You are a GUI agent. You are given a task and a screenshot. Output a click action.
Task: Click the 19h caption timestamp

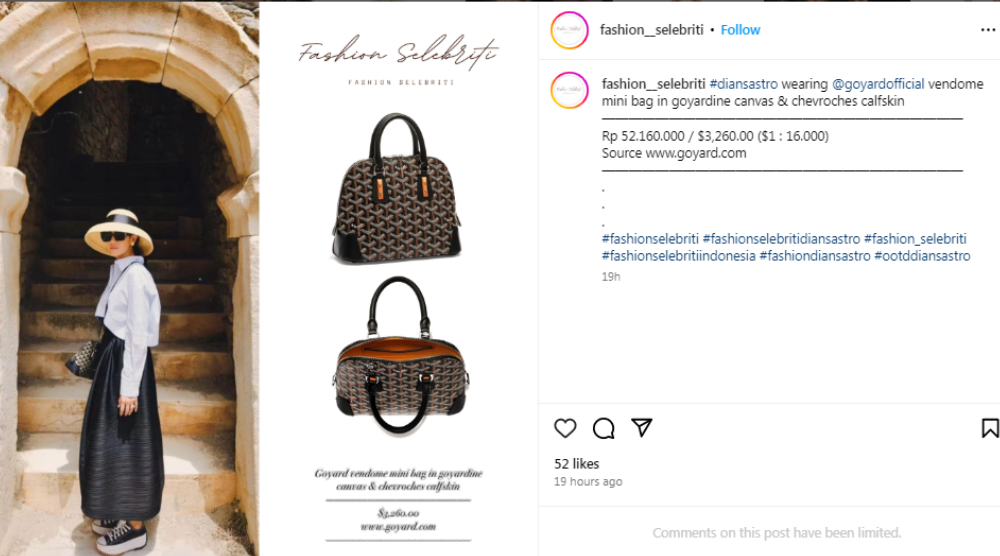click(x=610, y=277)
